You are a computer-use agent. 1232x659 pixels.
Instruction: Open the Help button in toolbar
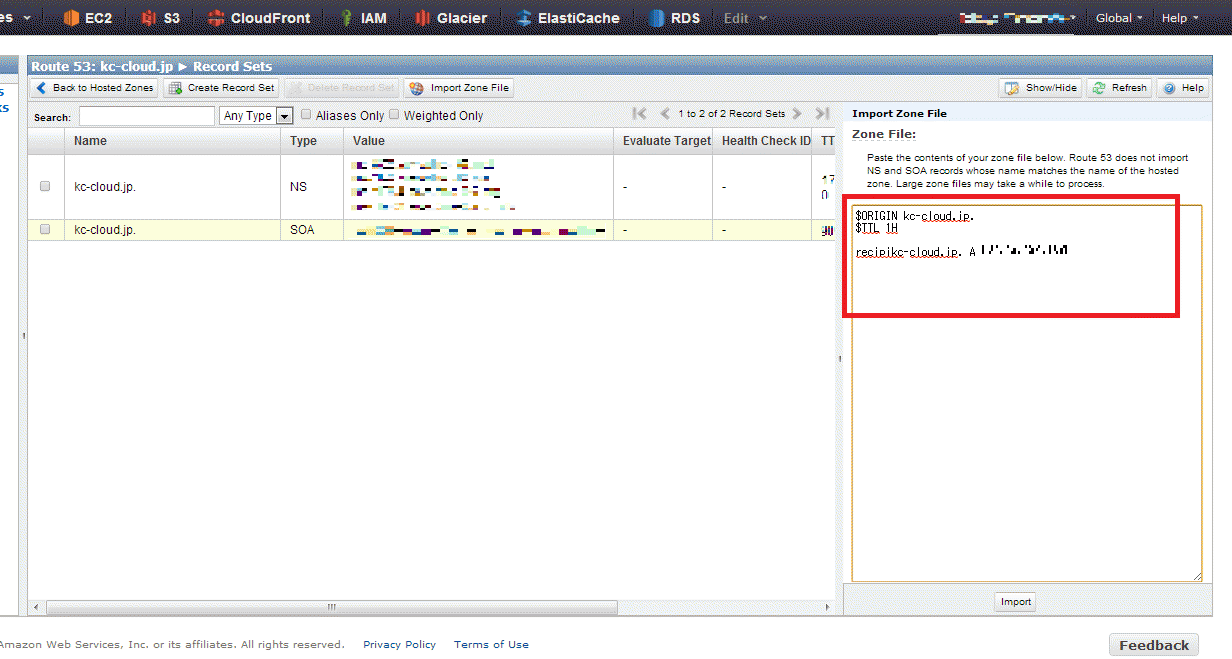click(x=1183, y=88)
